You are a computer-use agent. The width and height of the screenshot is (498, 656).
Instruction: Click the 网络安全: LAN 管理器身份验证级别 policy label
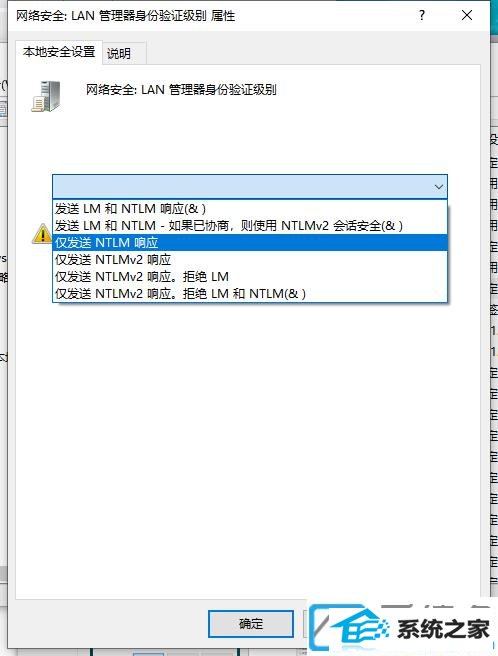181,90
